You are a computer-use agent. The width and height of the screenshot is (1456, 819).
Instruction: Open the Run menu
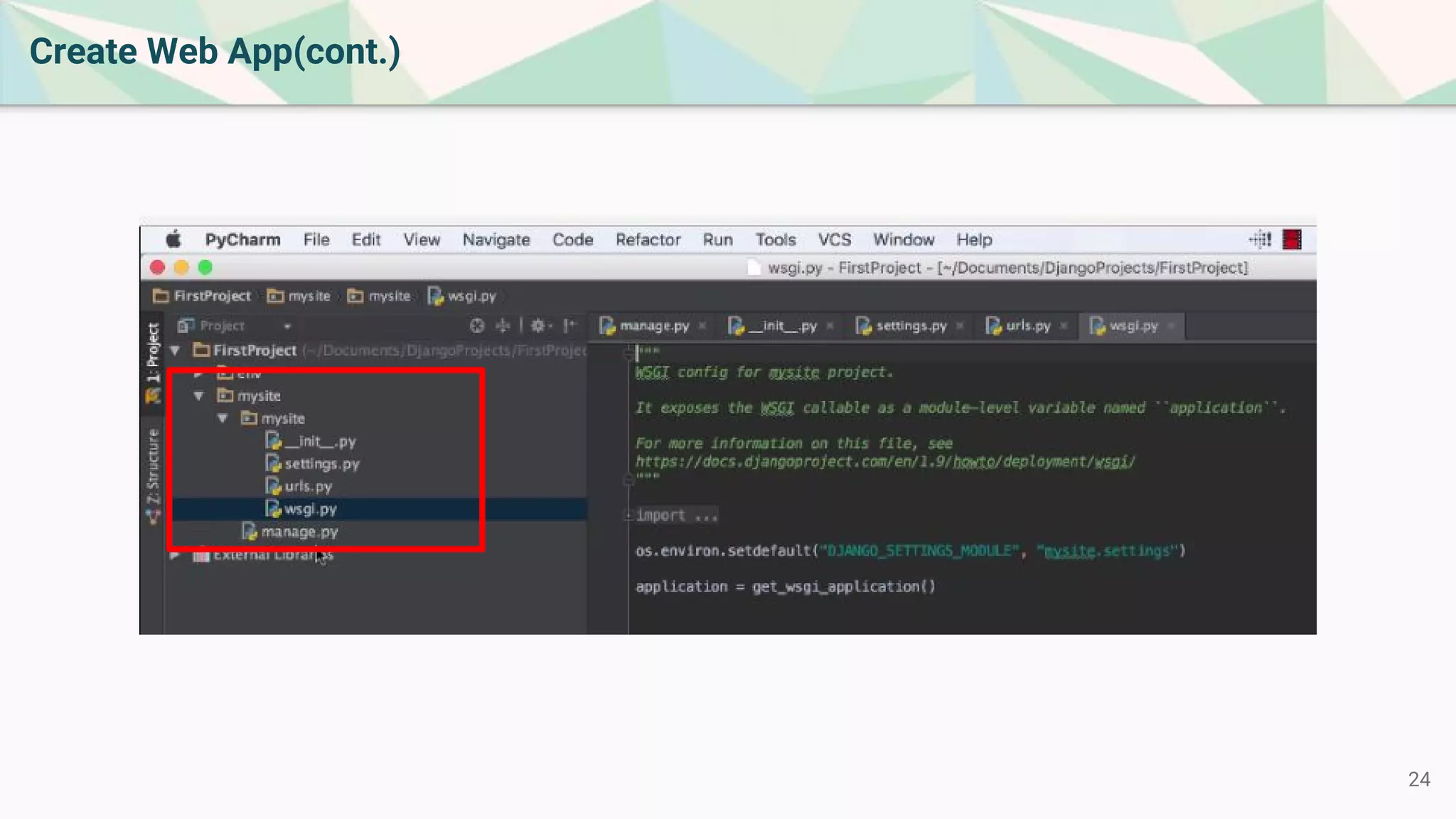click(717, 240)
